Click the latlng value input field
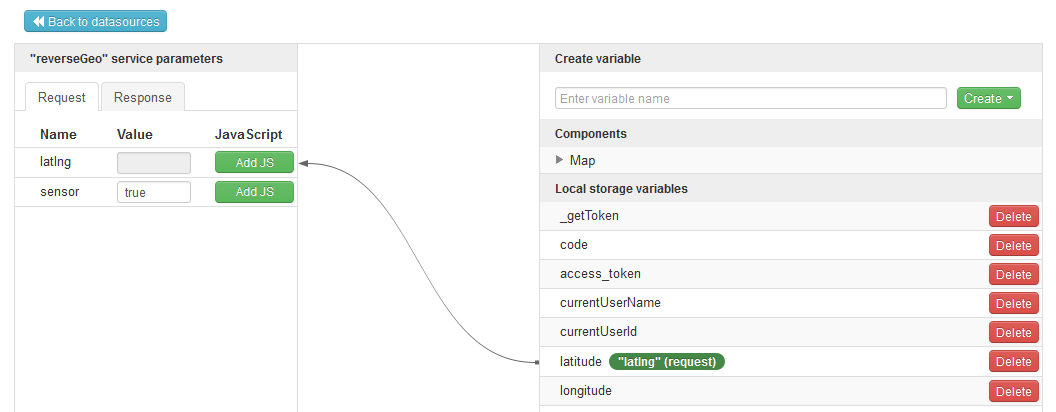 click(x=154, y=163)
